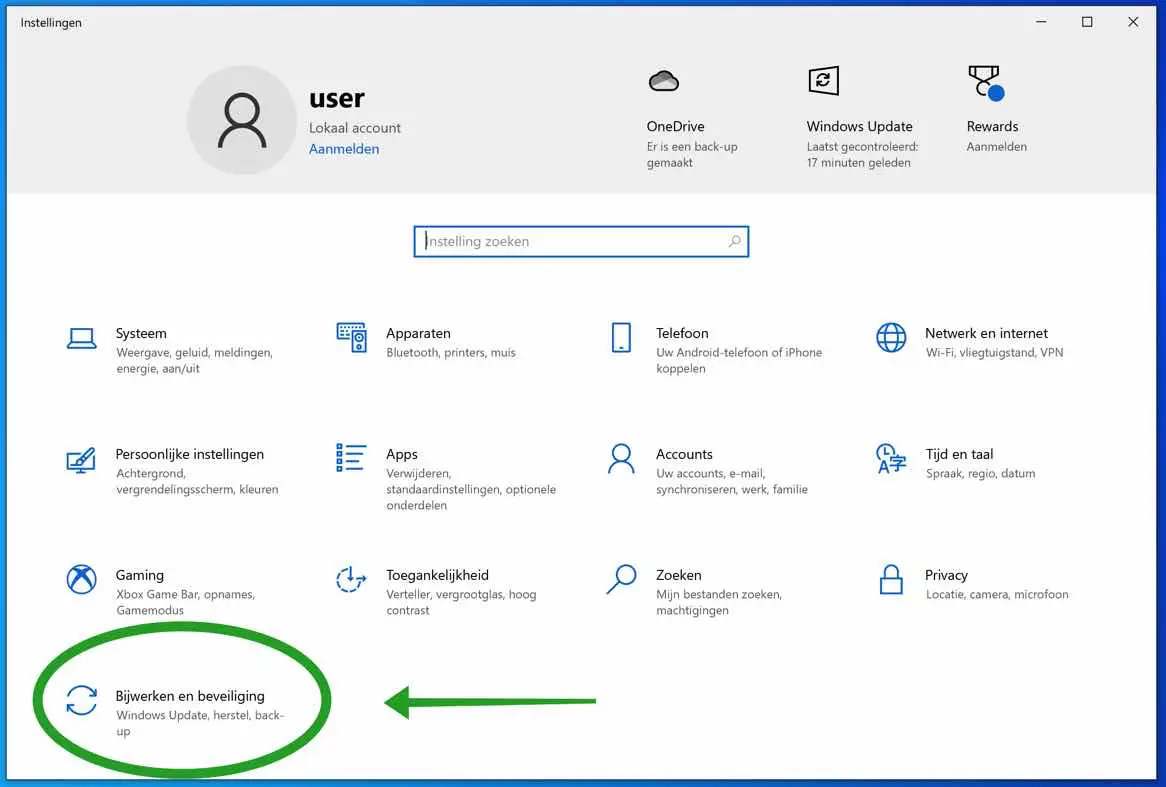Select the Toegankelijkheid category title
Image resolution: width=1166 pixels, height=787 pixels.
pos(437,575)
